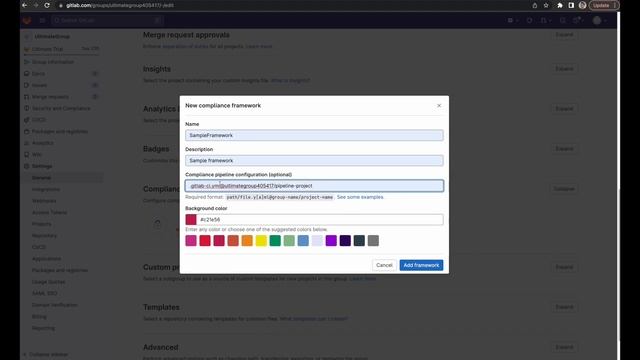Screen dimensions: 640x360
Task: Open Billing in sidebar
Action: pos(39,317)
